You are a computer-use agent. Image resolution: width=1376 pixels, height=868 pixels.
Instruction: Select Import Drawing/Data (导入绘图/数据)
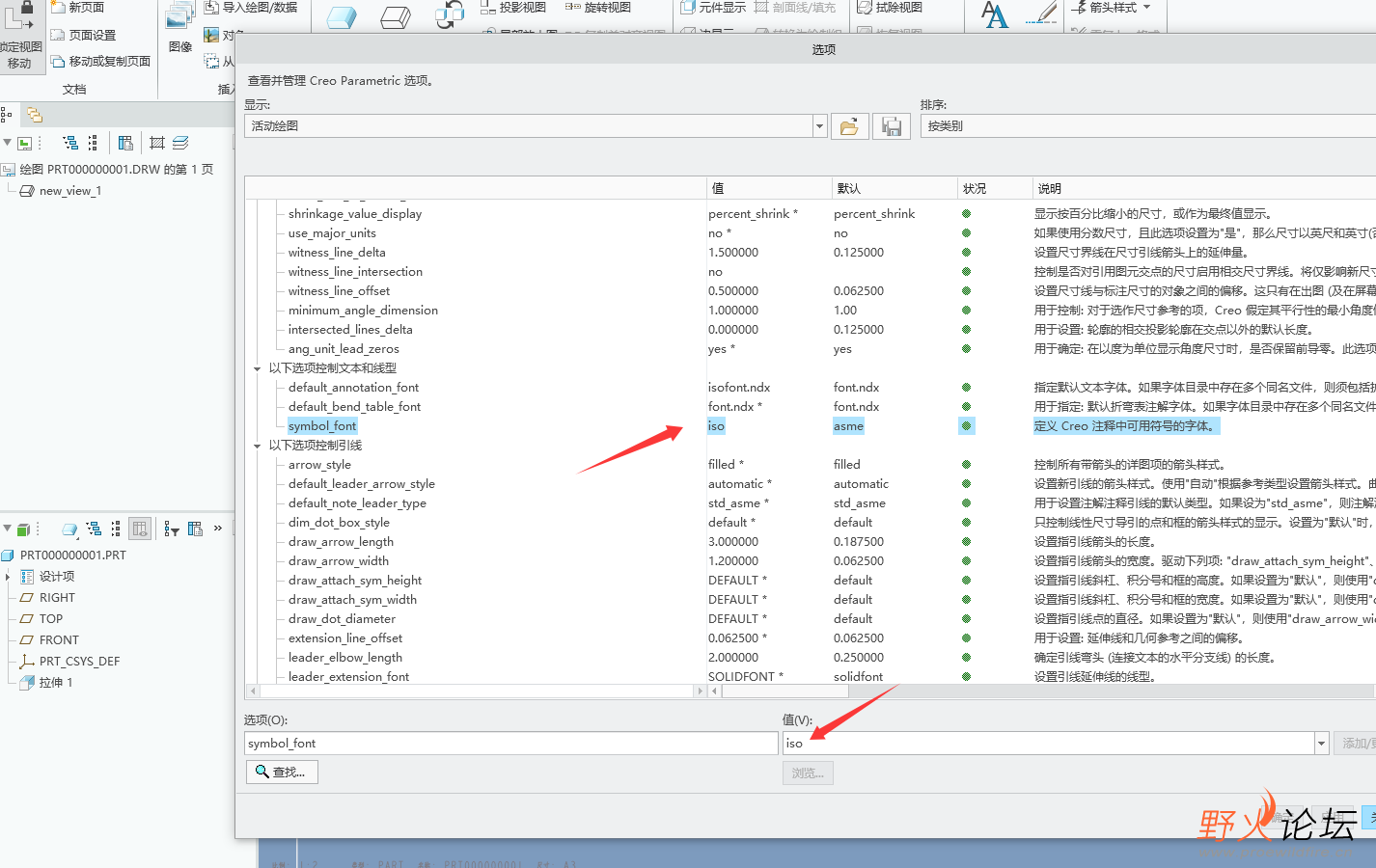[x=251, y=8]
